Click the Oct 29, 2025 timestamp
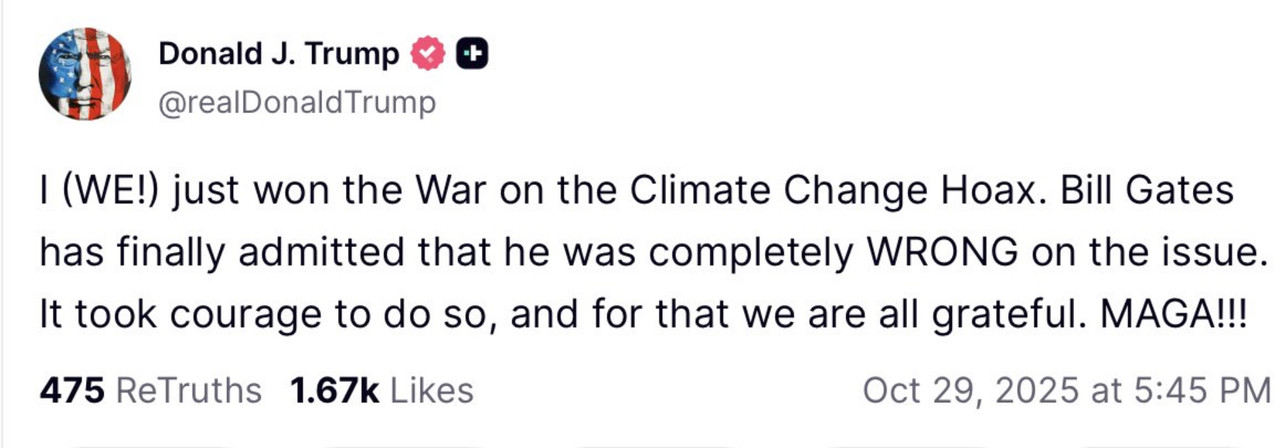 pyautogui.click(x=1066, y=390)
